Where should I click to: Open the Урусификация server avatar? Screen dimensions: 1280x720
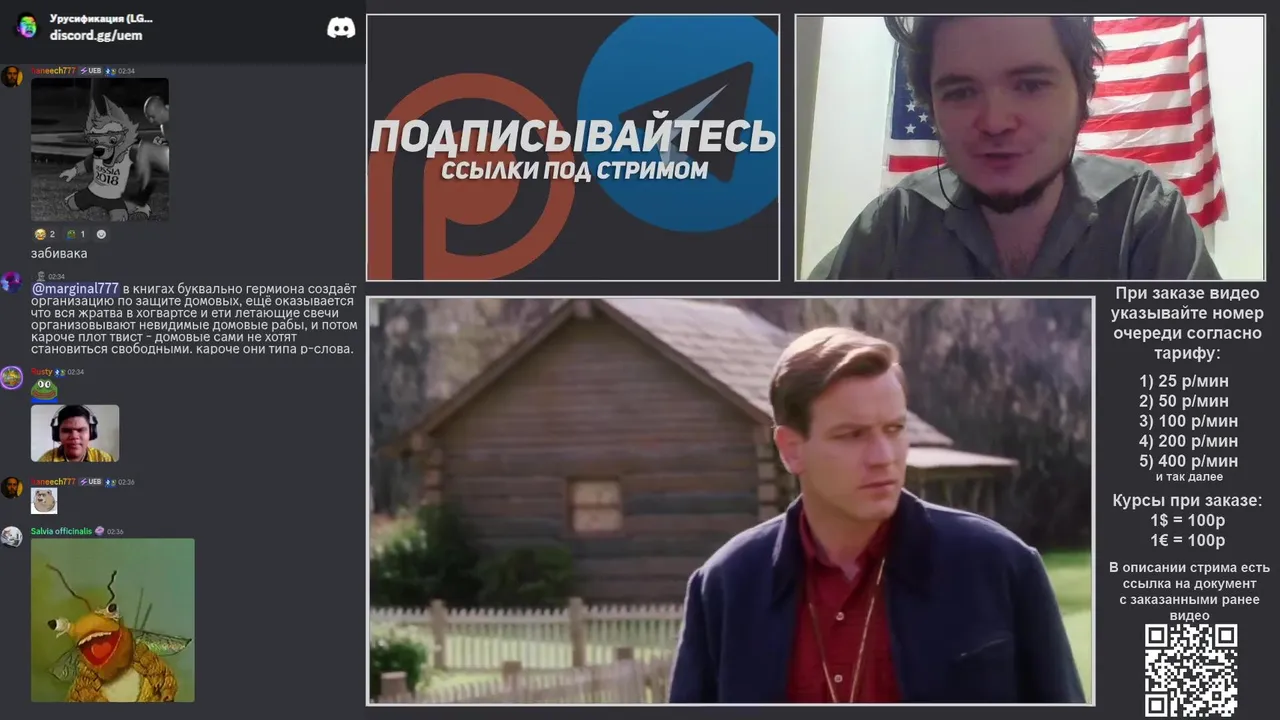tap(26, 26)
